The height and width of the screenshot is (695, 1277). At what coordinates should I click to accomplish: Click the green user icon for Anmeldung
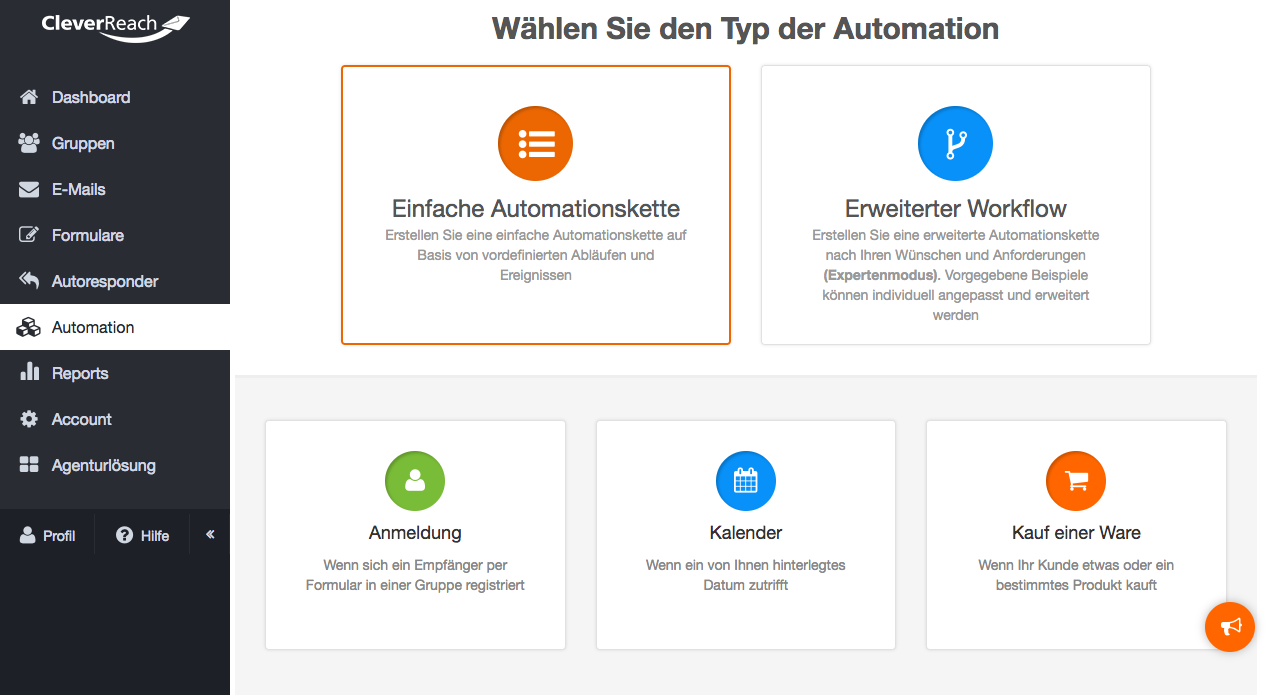click(x=415, y=481)
